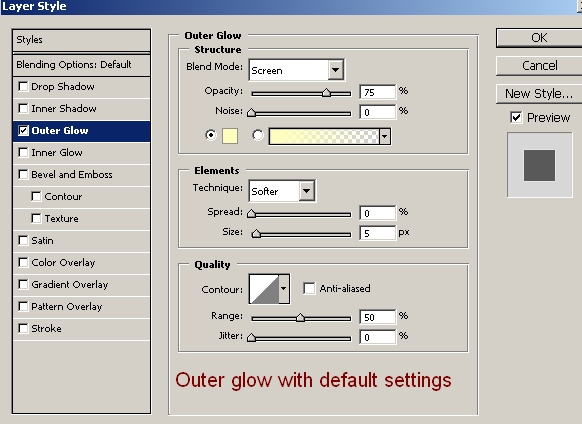
Task: Click the New Style button
Action: tap(539, 94)
